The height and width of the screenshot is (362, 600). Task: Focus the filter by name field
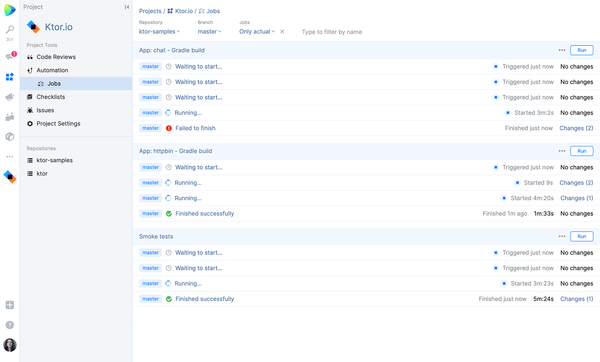[332, 32]
